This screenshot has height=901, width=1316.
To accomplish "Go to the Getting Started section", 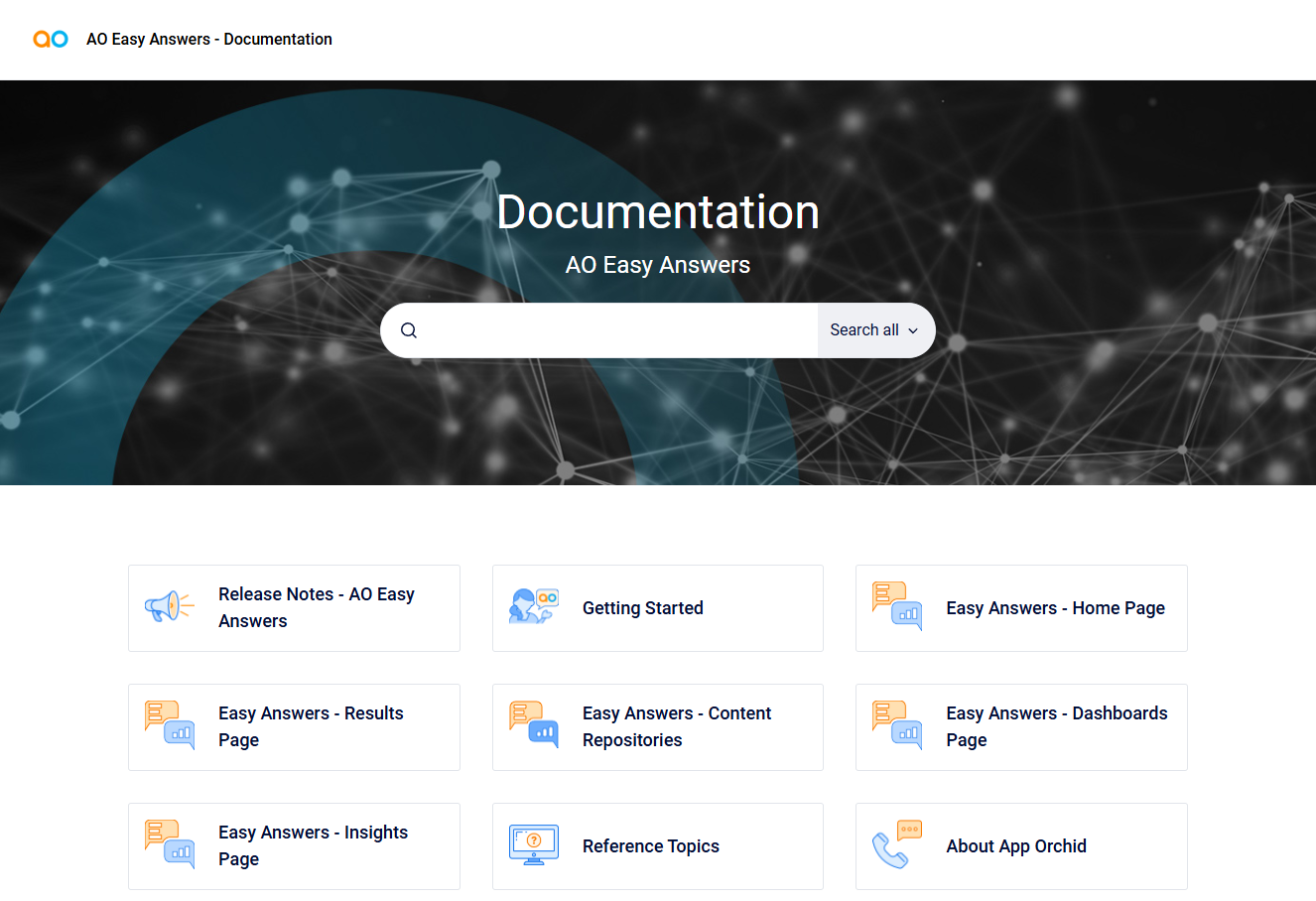I will click(642, 608).
